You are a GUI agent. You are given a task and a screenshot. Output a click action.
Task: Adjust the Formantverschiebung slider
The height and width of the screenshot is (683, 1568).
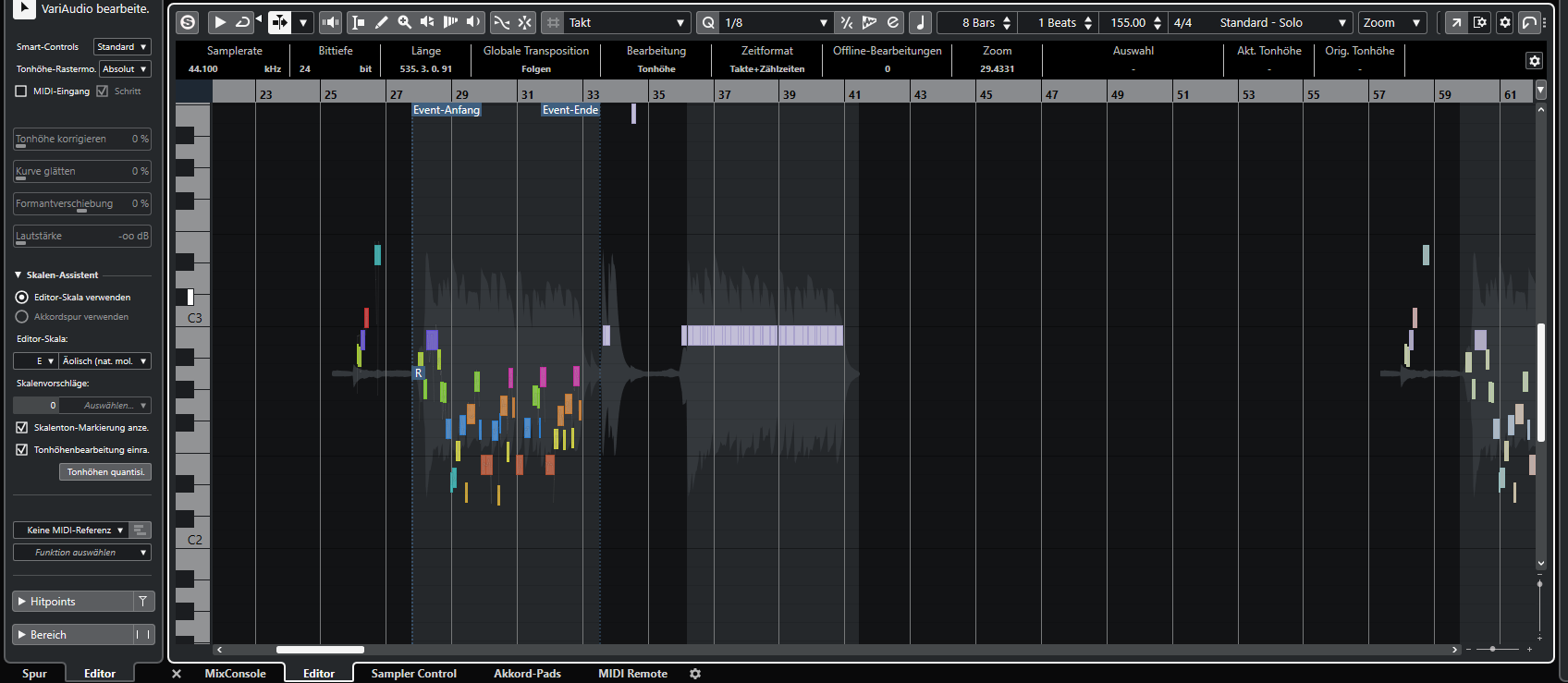82,203
